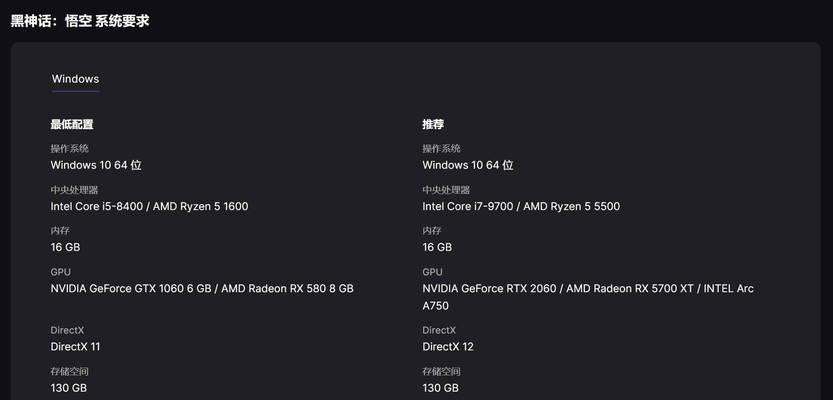Click recommended 内存 value 16 GB
The height and width of the screenshot is (400, 833).
[437, 248]
